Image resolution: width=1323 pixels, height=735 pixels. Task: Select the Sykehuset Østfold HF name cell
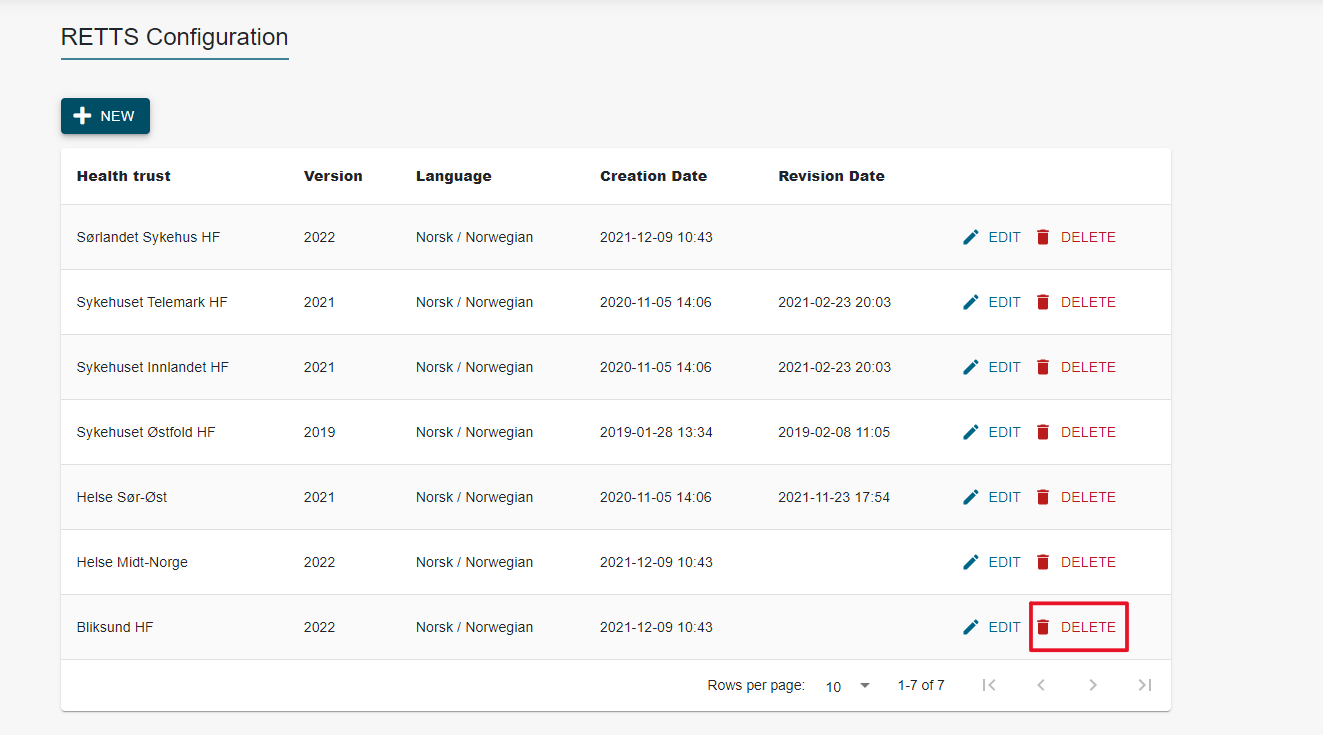(x=146, y=432)
